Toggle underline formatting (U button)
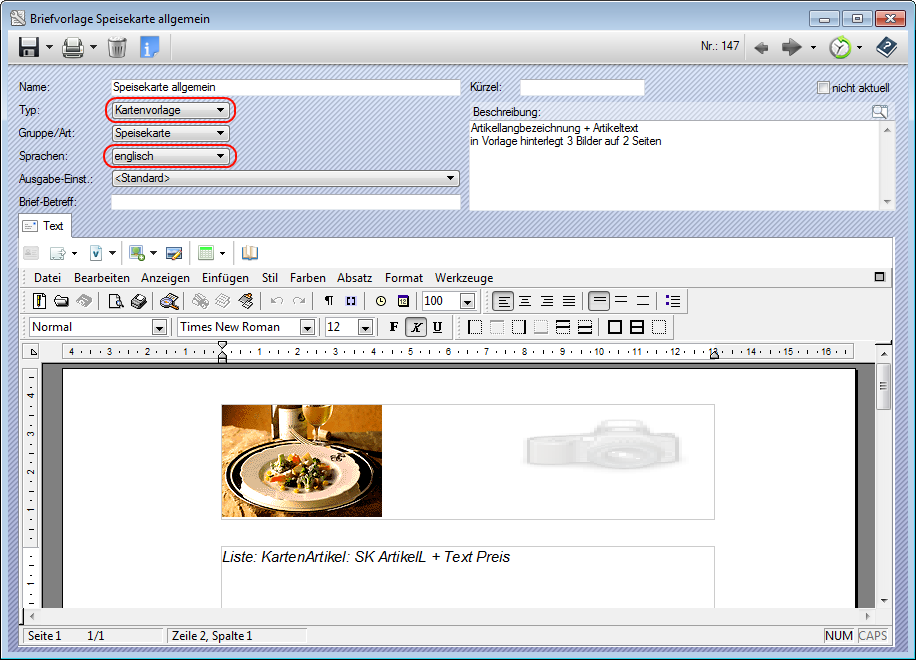 [437, 327]
